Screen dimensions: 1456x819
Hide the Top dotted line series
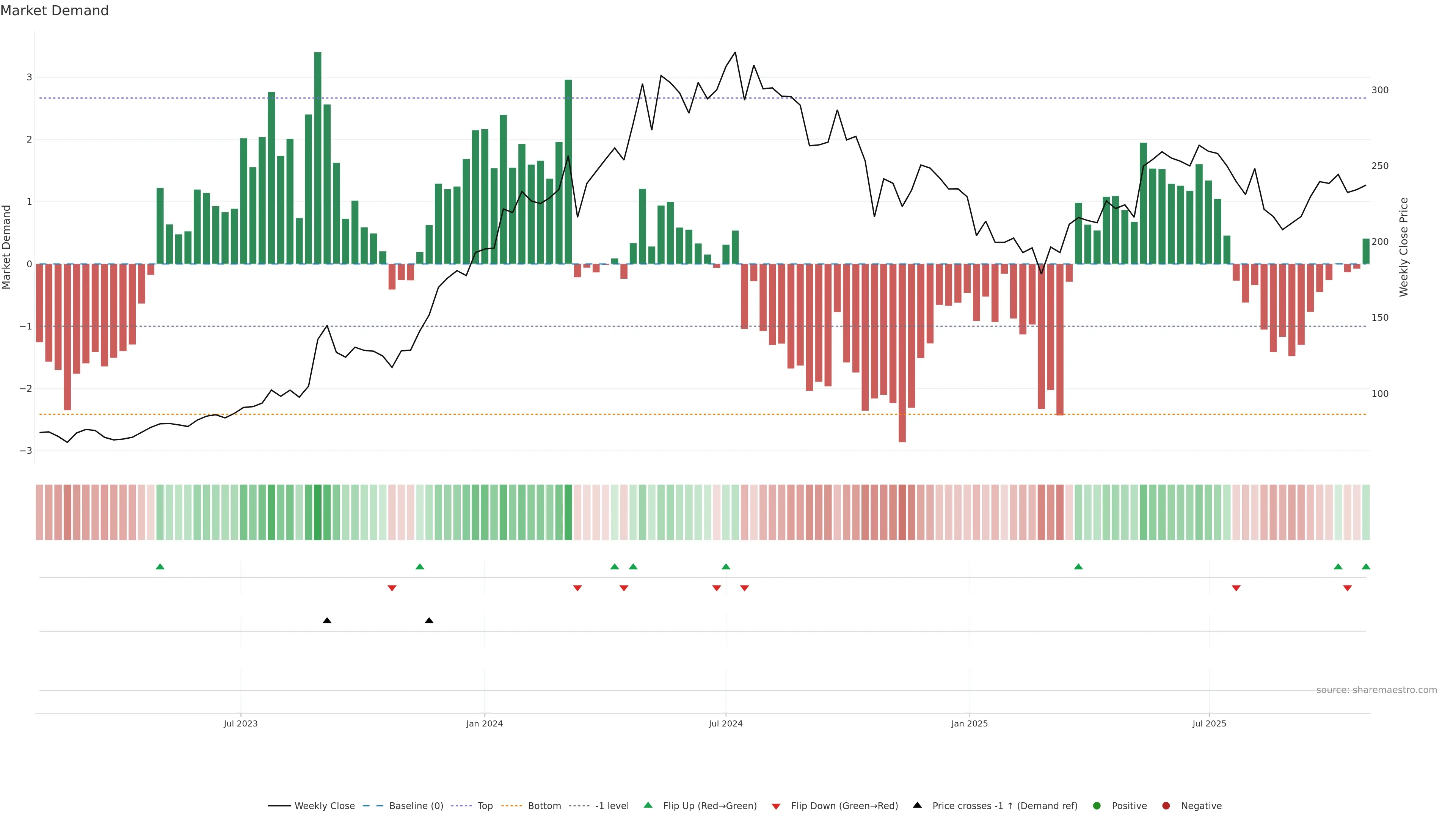[485, 806]
